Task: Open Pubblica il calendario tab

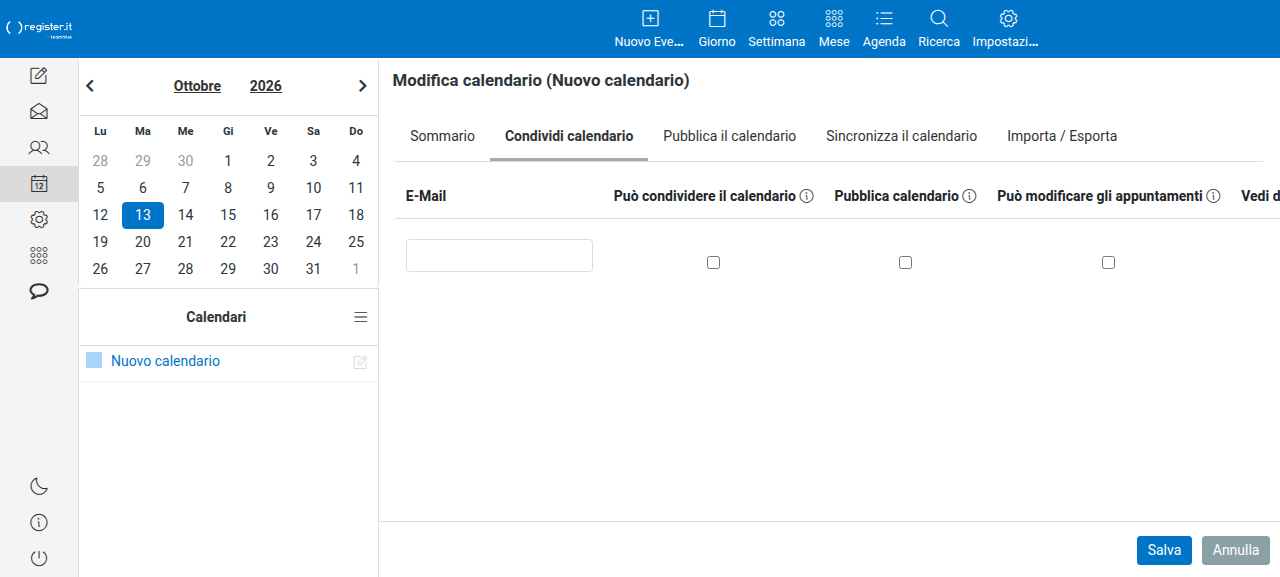Action: tap(730, 136)
